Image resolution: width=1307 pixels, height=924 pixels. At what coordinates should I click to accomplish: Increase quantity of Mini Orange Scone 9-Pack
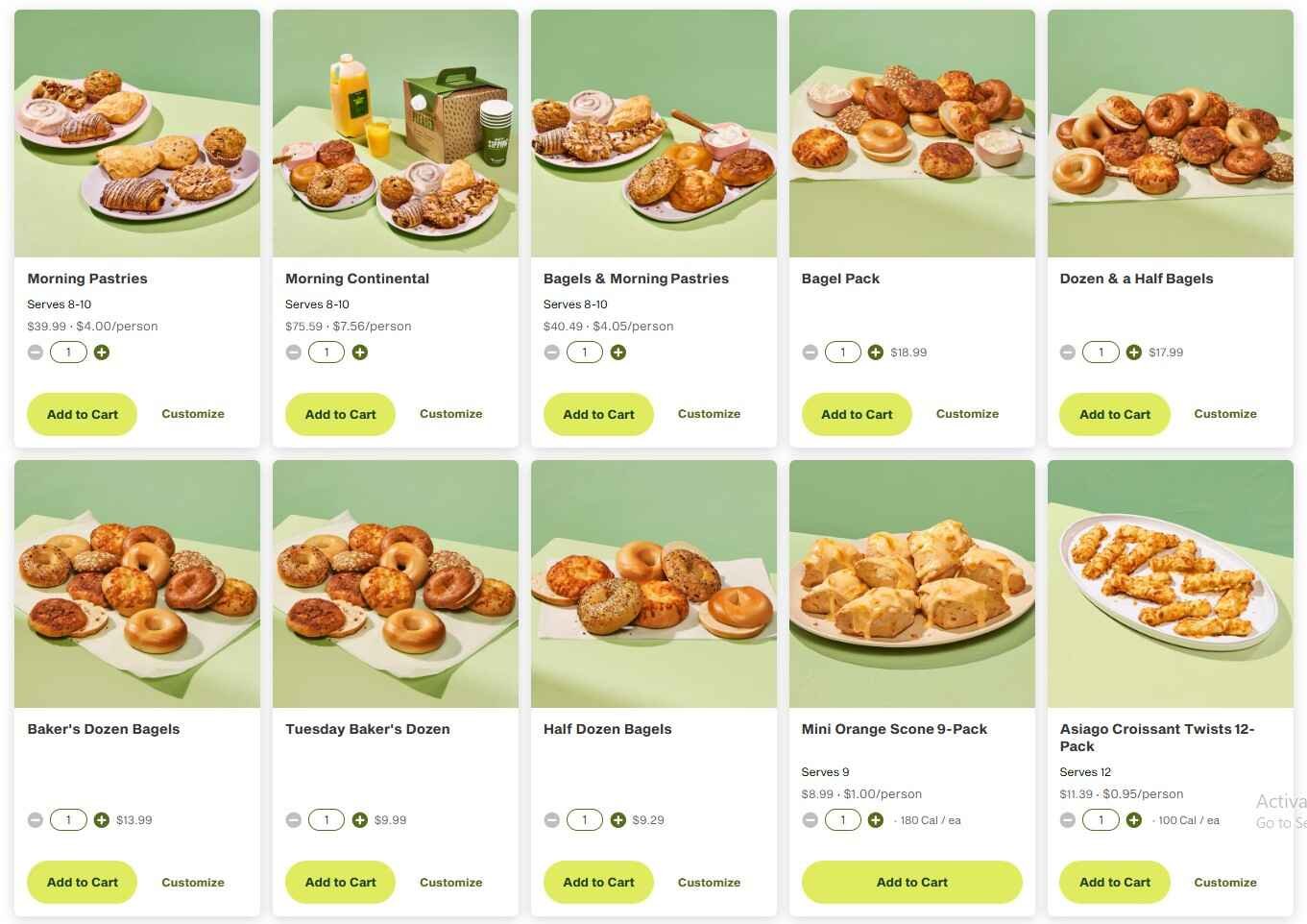tap(875, 819)
